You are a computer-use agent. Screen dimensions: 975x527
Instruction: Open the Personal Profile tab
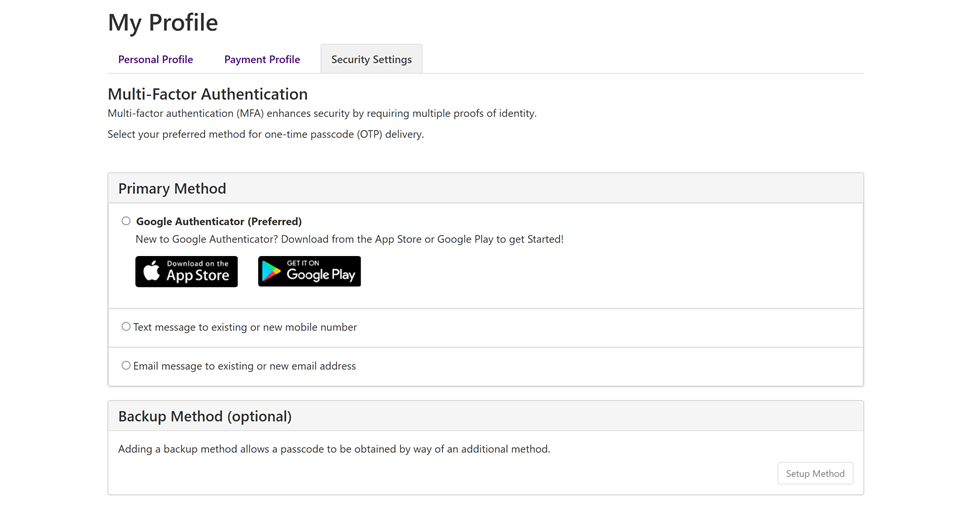[155, 60]
